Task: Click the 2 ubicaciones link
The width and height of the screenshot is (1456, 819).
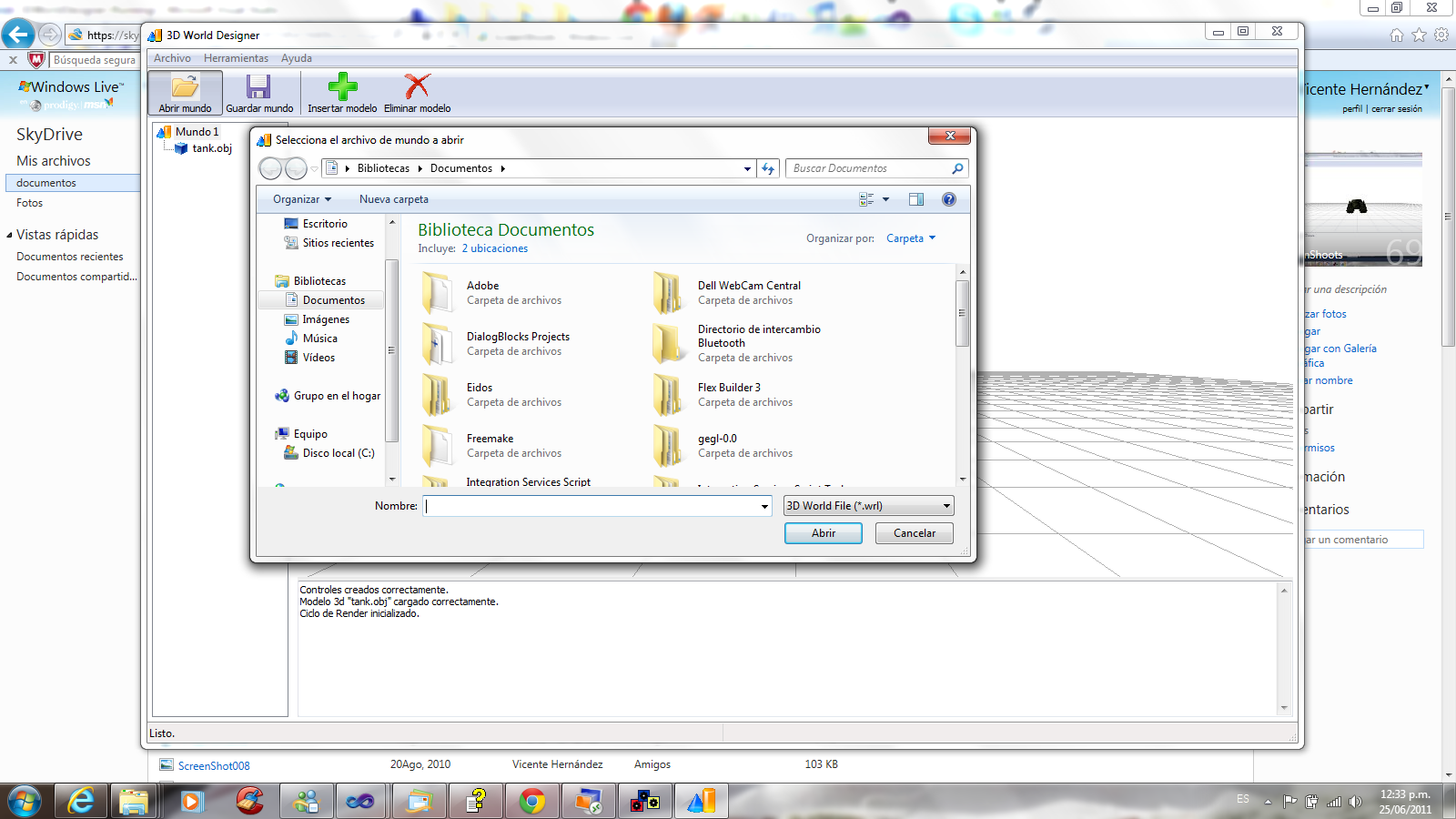Action: [494, 248]
